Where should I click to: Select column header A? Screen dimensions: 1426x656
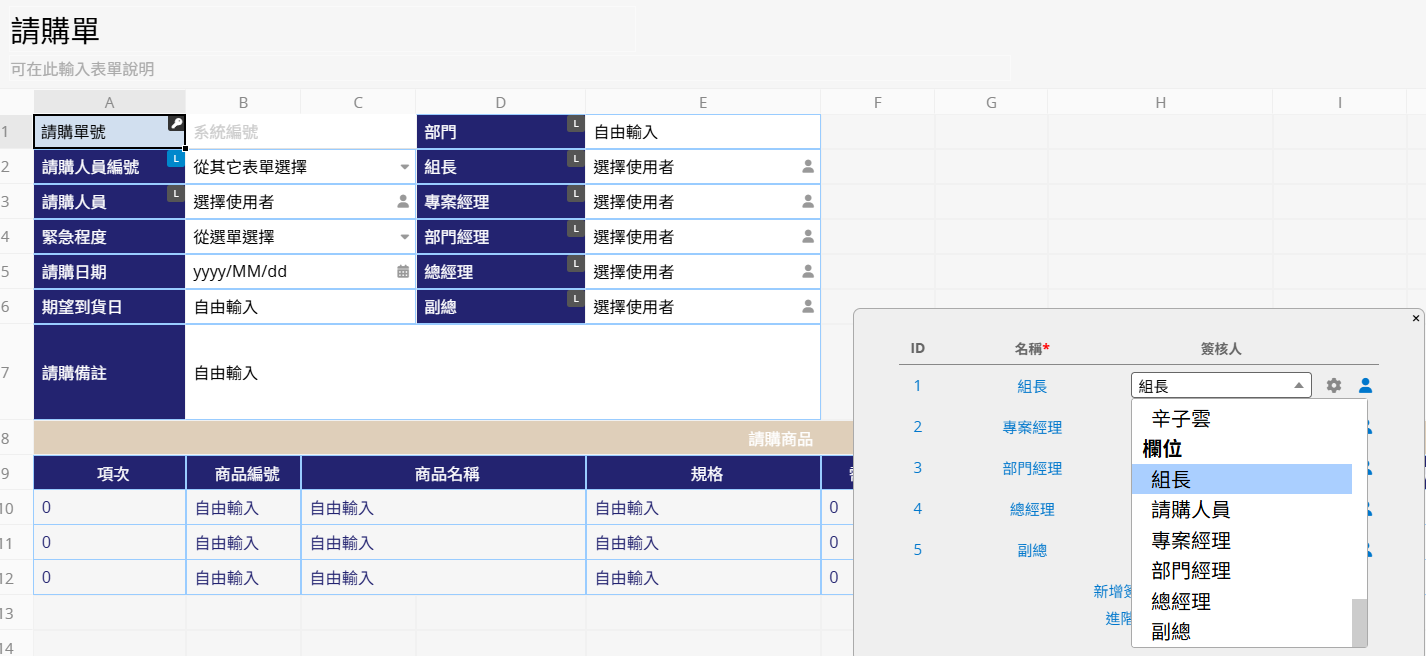110,102
